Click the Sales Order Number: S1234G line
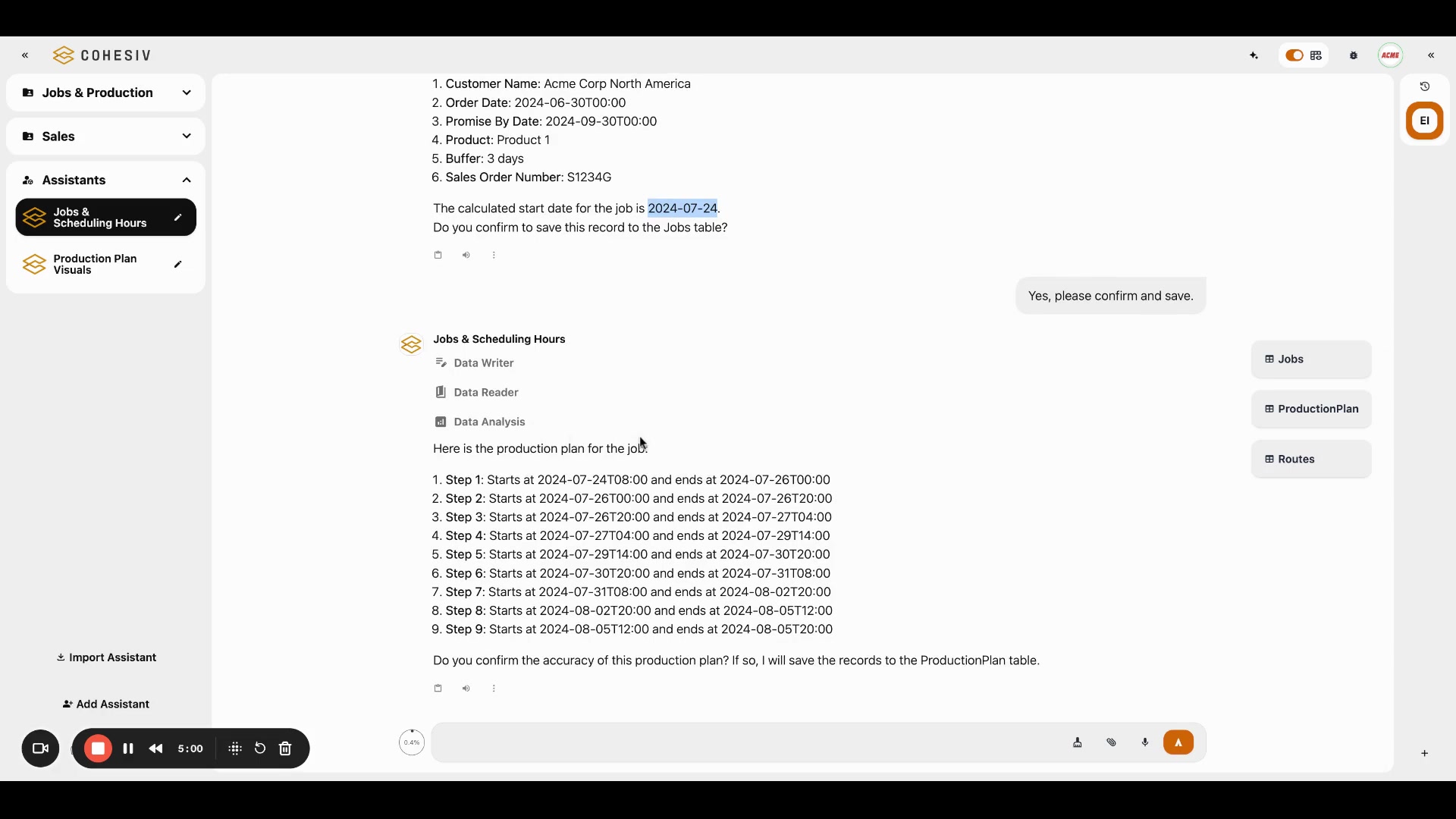The width and height of the screenshot is (1456, 819). pyautogui.click(x=522, y=177)
